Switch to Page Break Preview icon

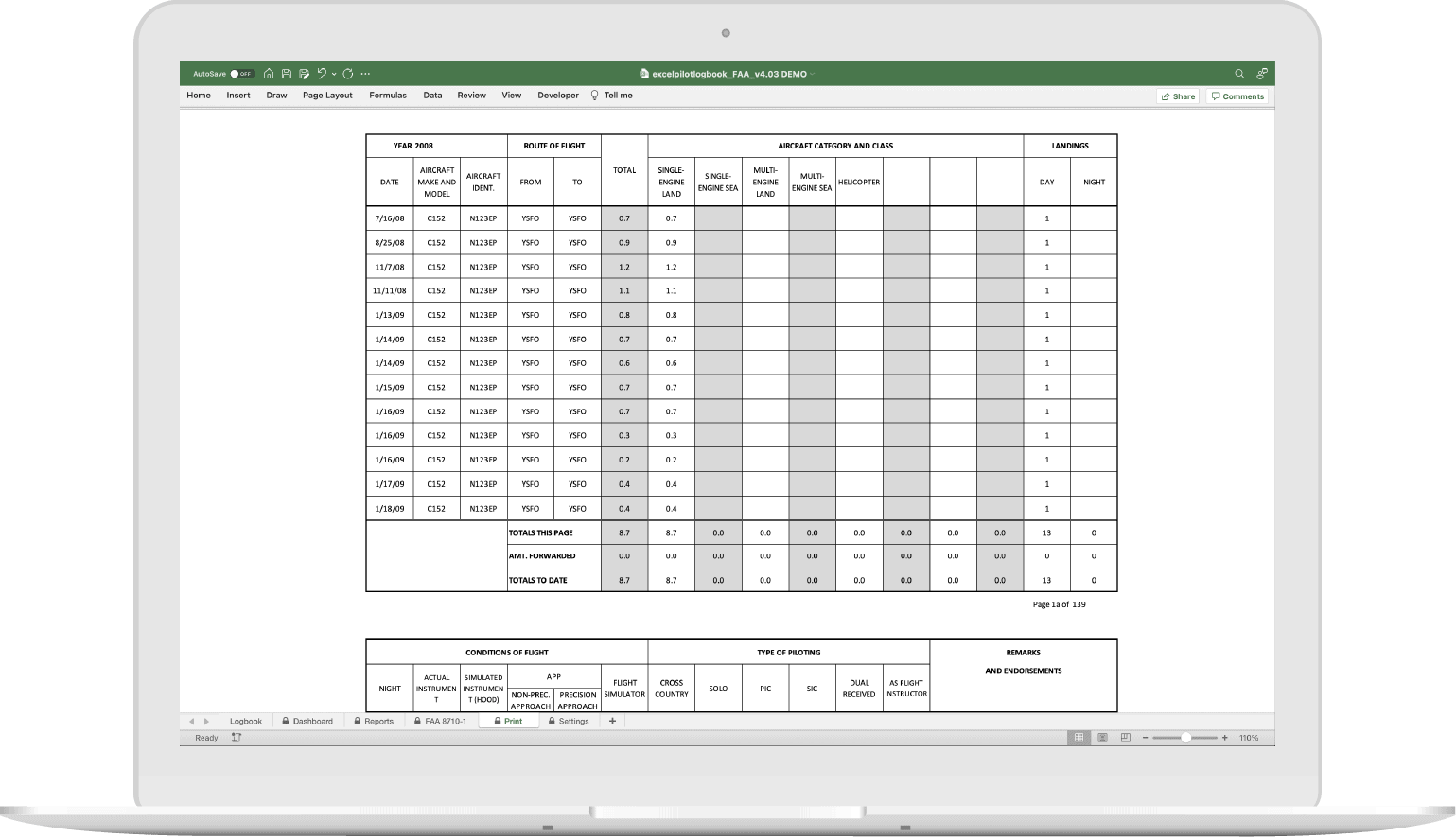coord(1125,738)
